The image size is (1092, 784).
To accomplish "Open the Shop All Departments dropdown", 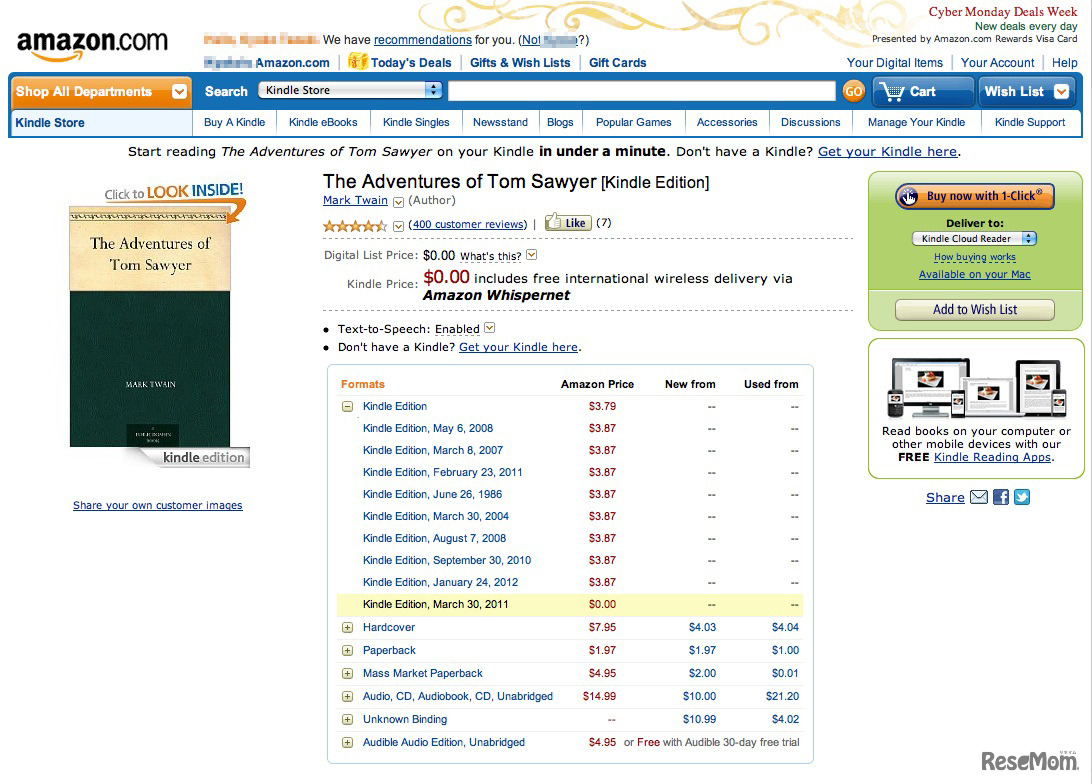I will (101, 91).
